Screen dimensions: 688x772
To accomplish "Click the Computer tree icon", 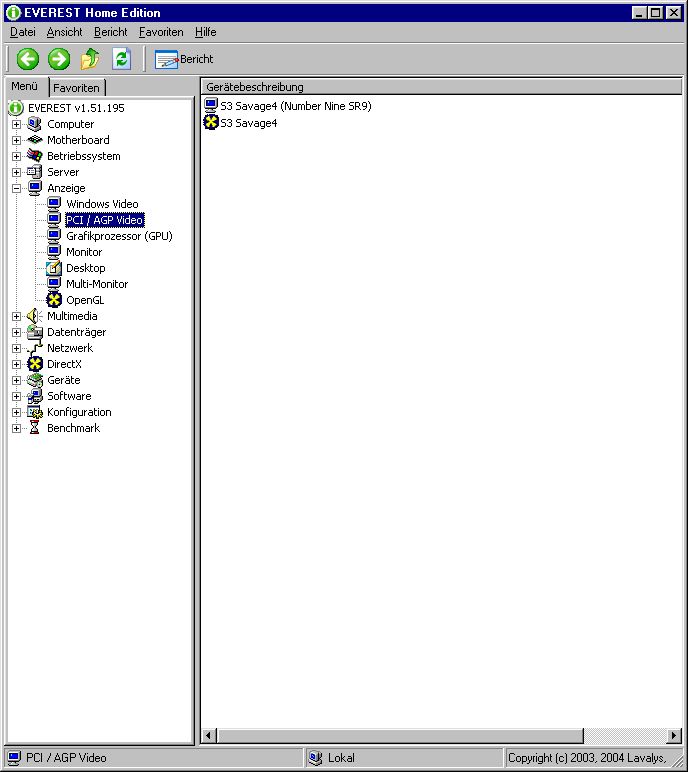I will (34, 124).
